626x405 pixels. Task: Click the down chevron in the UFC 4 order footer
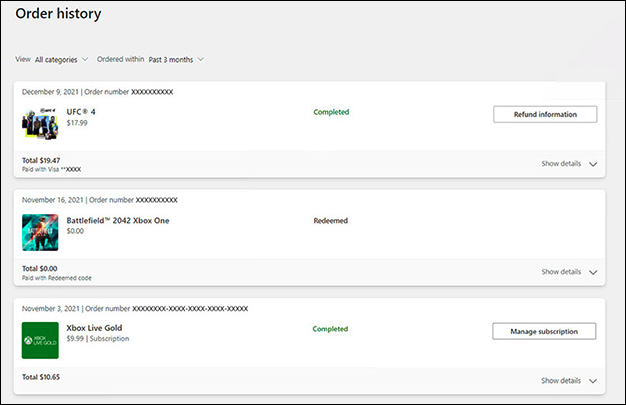coord(593,163)
